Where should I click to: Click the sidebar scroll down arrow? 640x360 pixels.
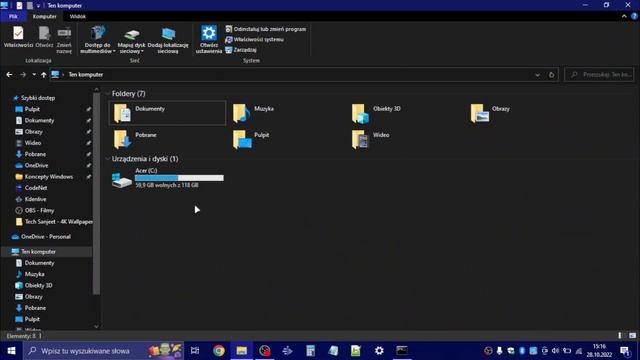(96, 326)
